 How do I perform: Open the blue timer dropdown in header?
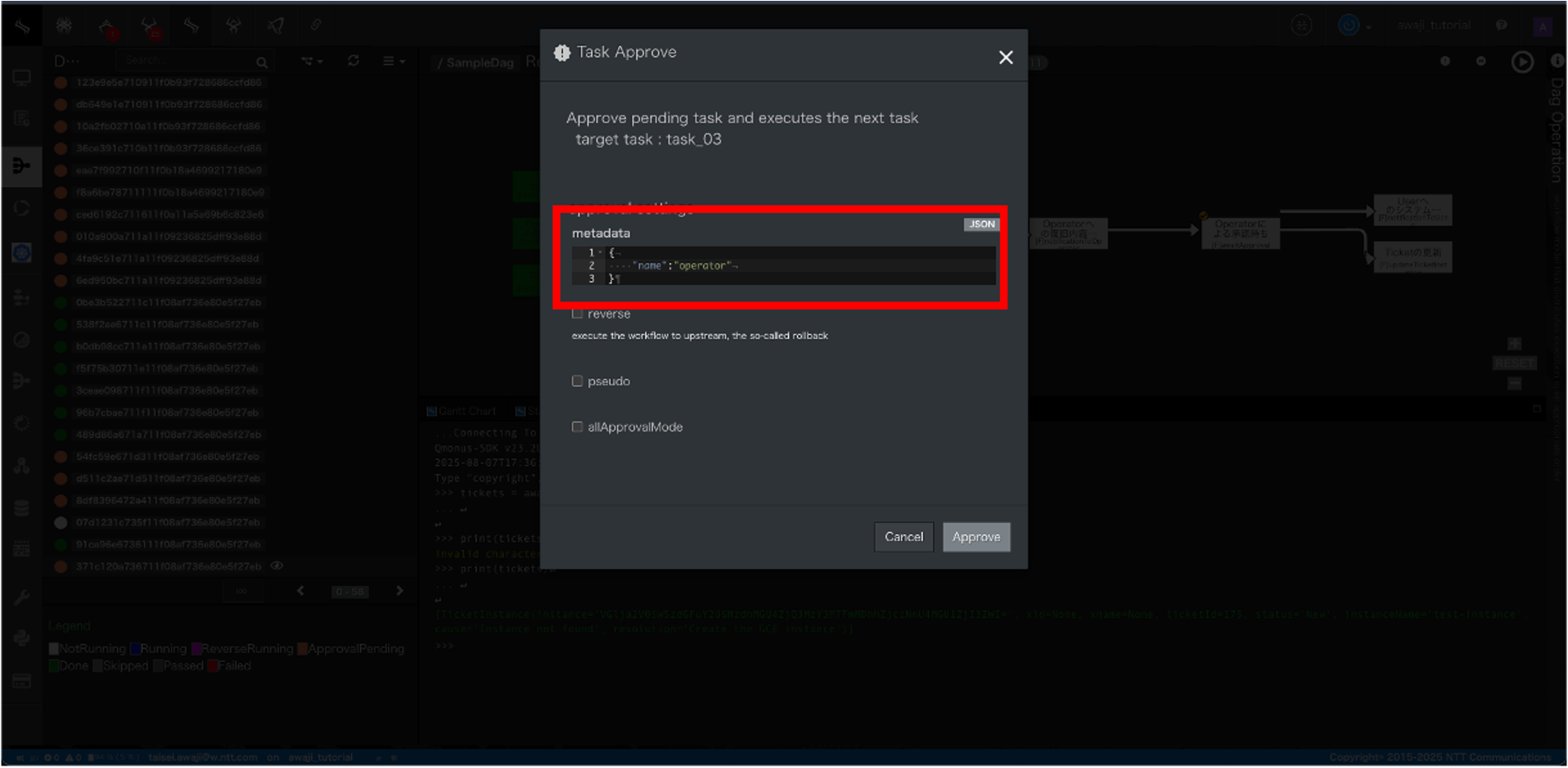click(1354, 25)
